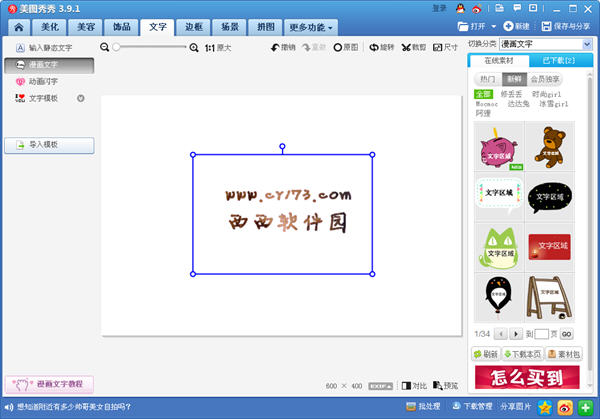This screenshot has width=600, height=419.
Task: Log in with the QQ penguin icon
Action: tap(460, 8)
